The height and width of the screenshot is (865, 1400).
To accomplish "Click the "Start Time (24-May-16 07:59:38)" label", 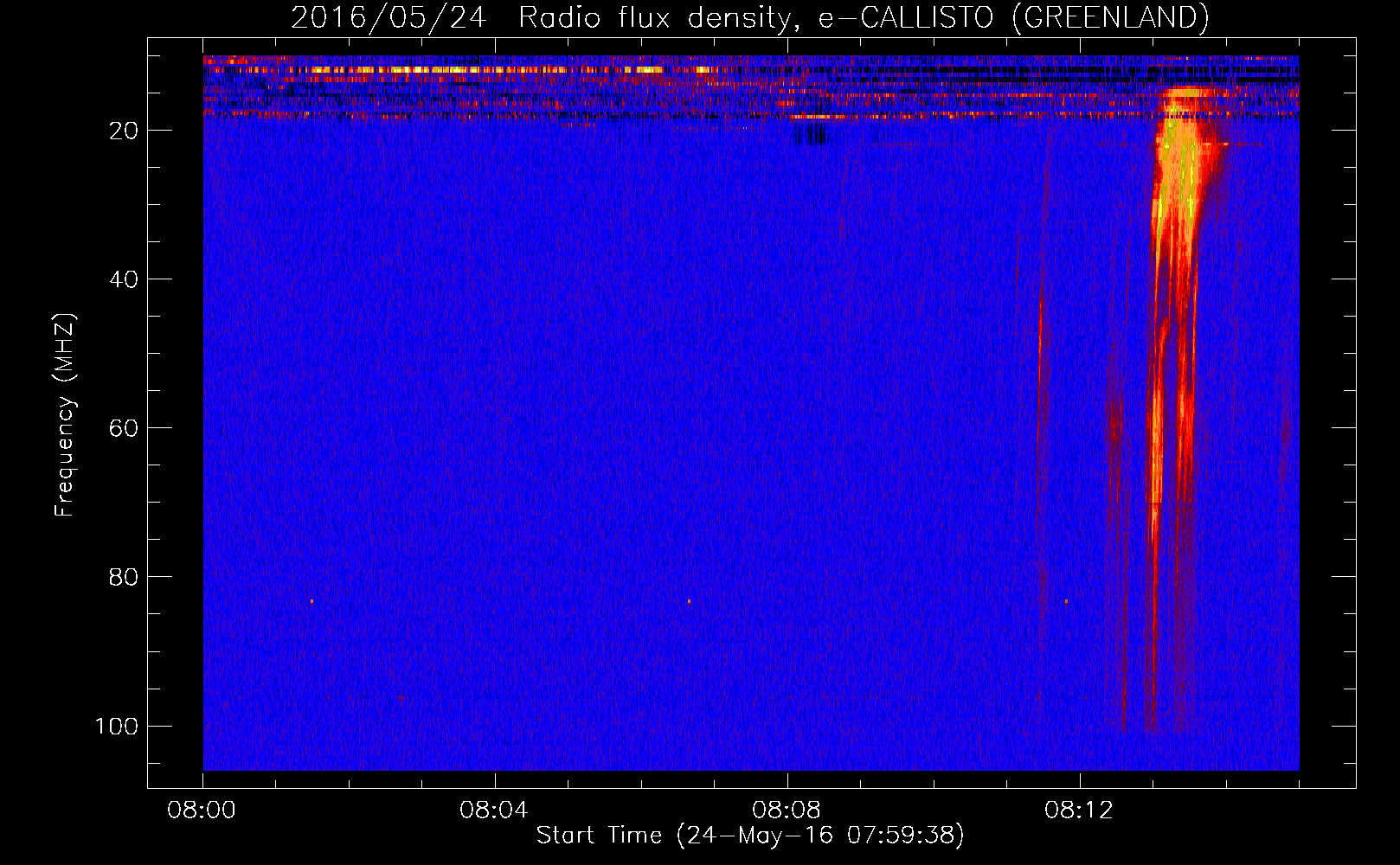I will pos(750,835).
